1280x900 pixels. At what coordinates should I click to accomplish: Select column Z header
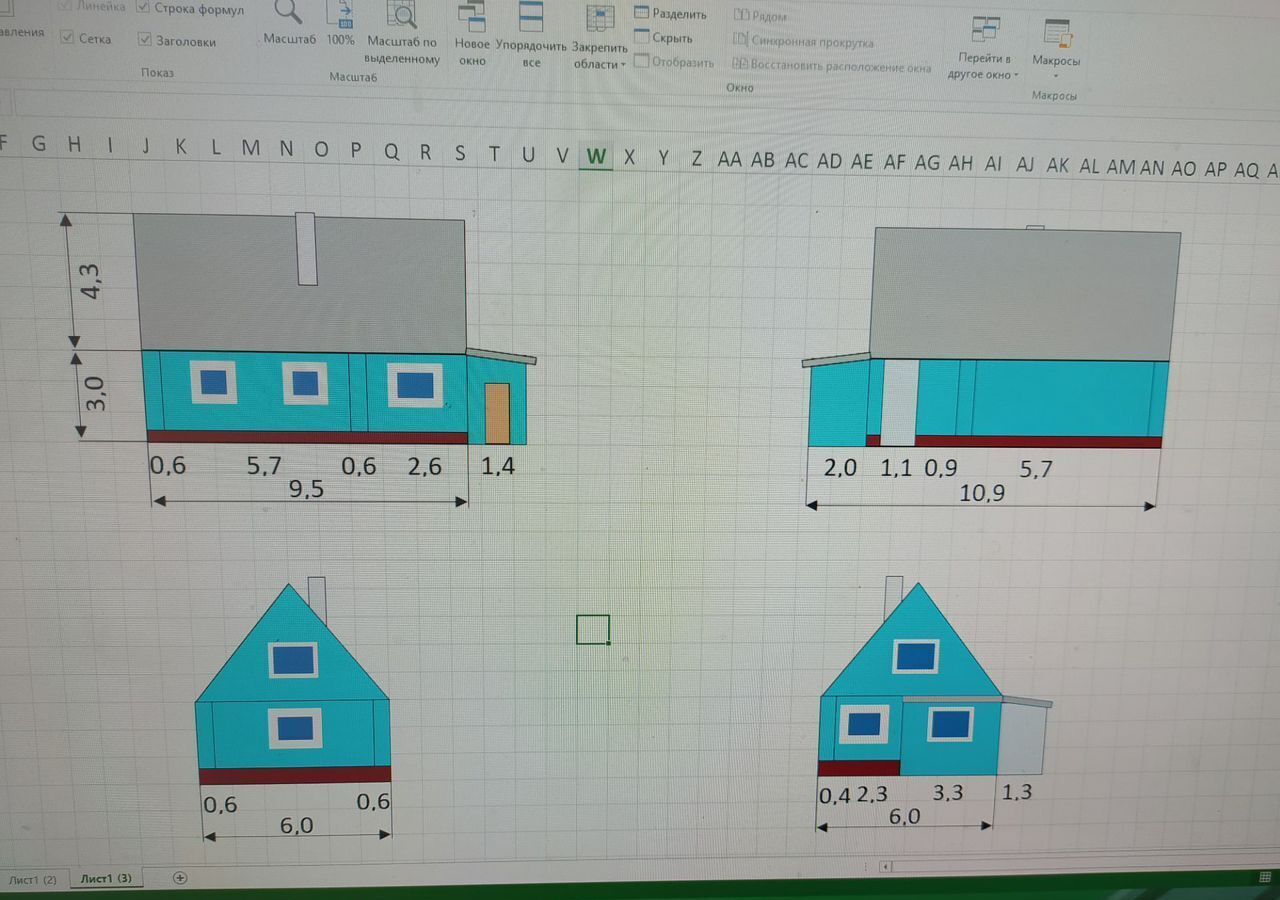point(697,158)
